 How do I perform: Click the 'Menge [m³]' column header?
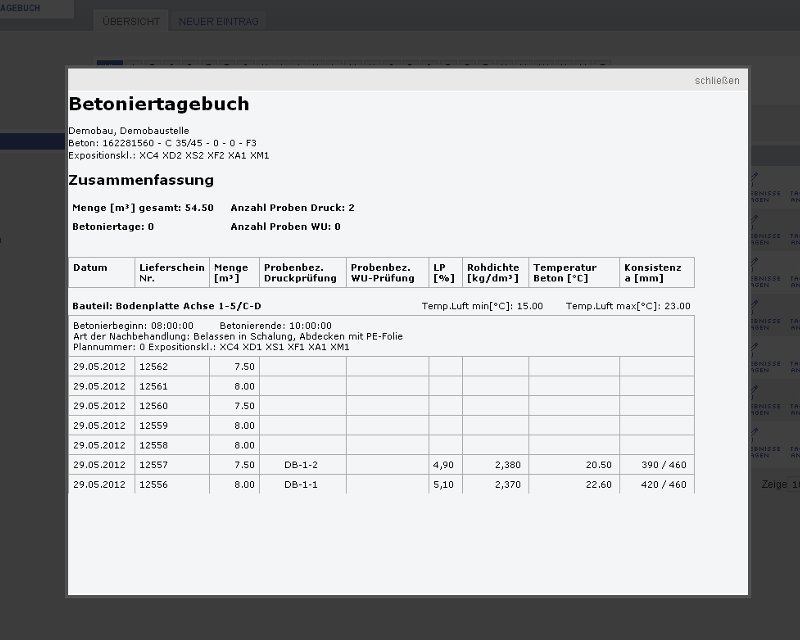pyautogui.click(x=234, y=273)
